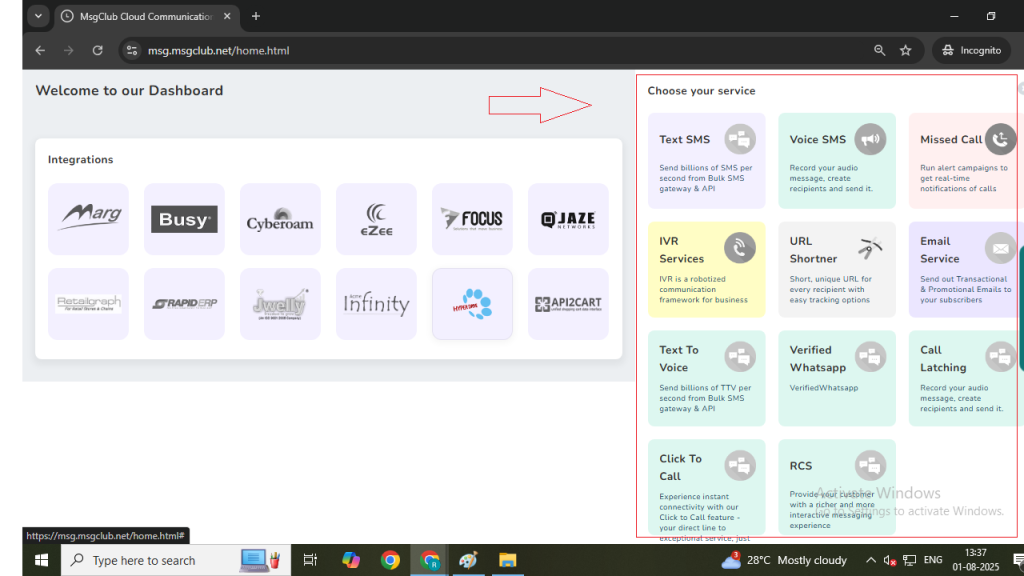Click the Email Service envelope icon
Viewport: 1024px width, 576px height.
tap(1000, 248)
